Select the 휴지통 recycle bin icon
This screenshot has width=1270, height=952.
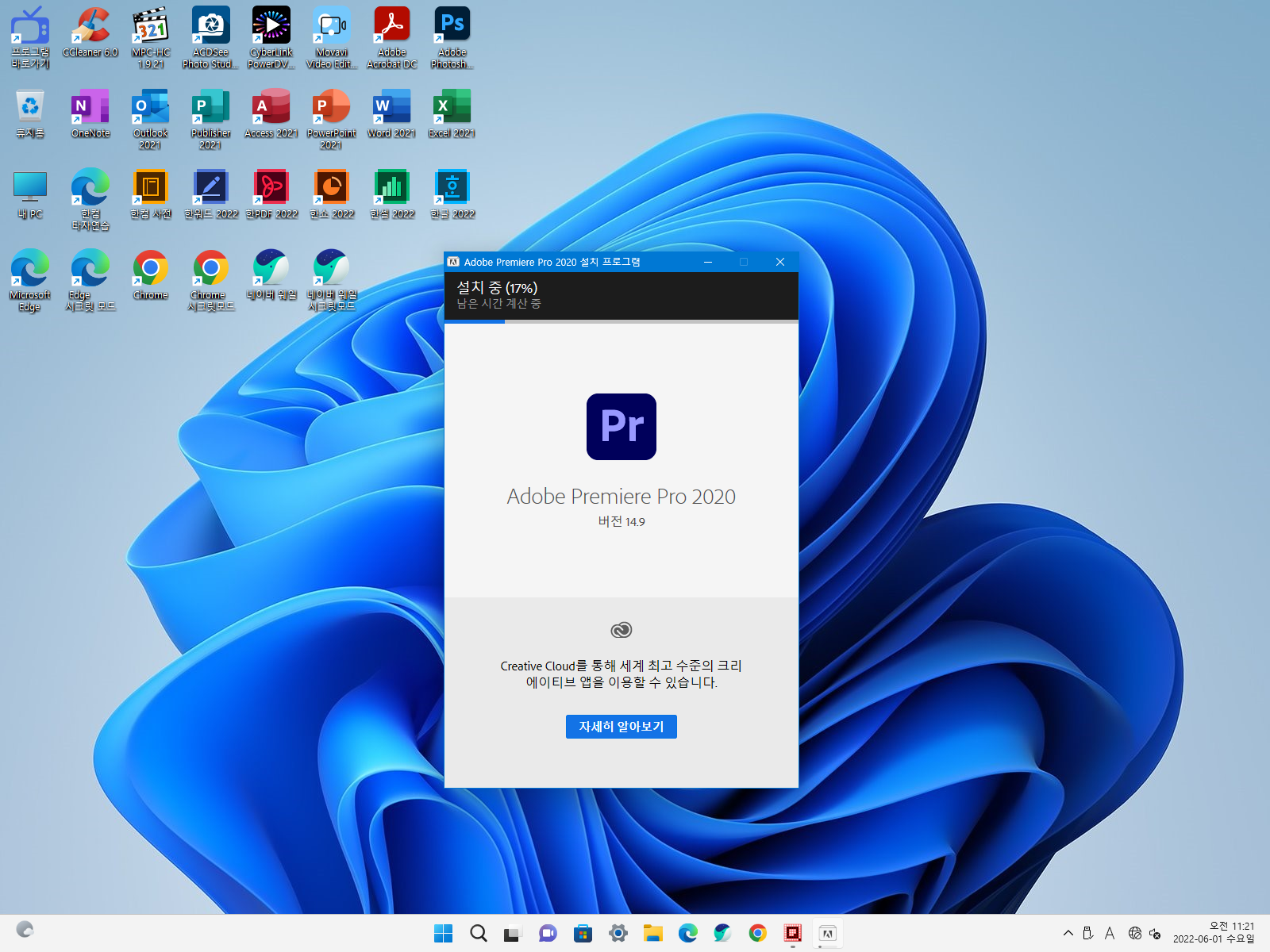click(x=30, y=113)
